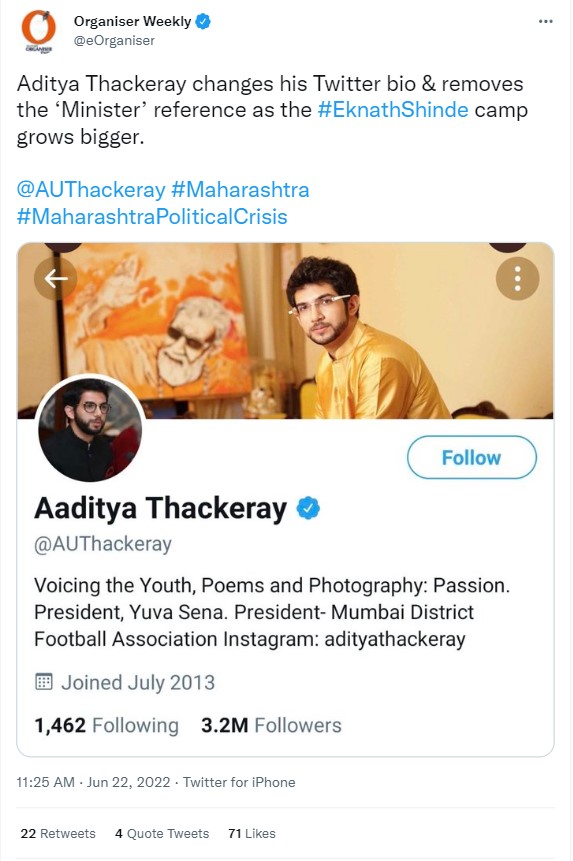Screen dimensions: 573x861
Task: Show the 4 Quote Tweets
Action: 162,834
